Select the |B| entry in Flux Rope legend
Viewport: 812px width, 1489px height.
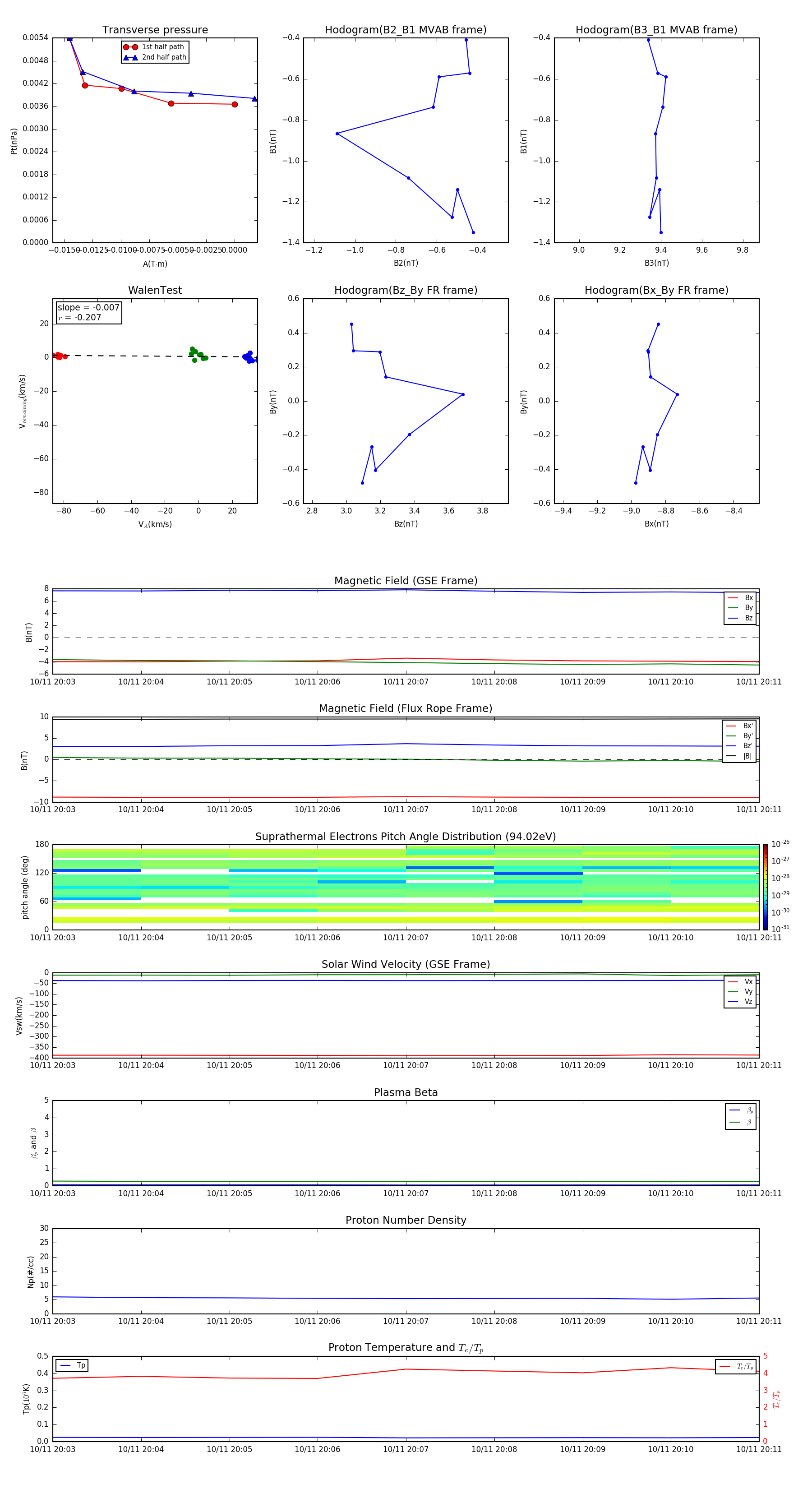739,756
